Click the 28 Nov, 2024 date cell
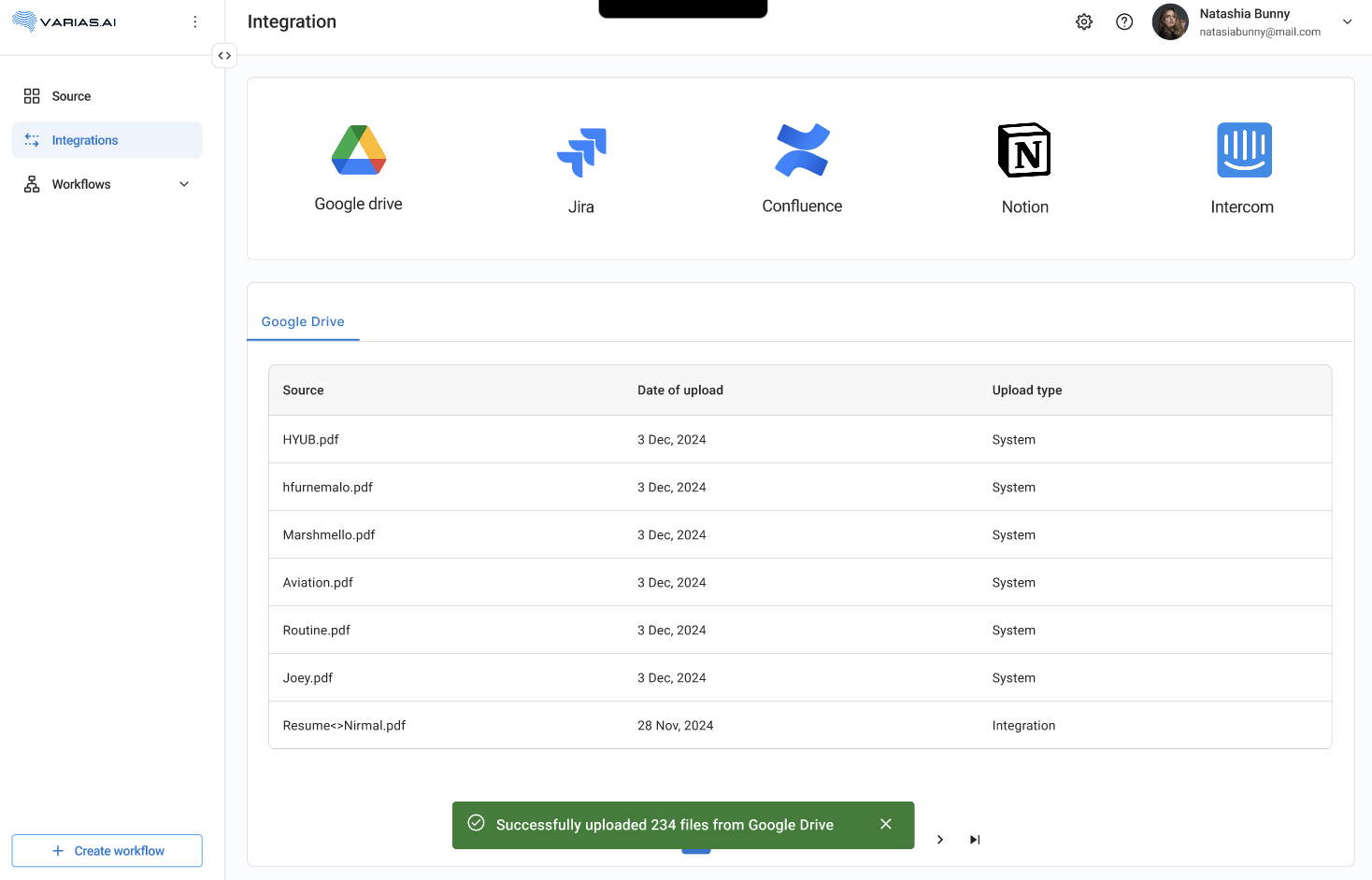The image size is (1372, 880). (675, 726)
